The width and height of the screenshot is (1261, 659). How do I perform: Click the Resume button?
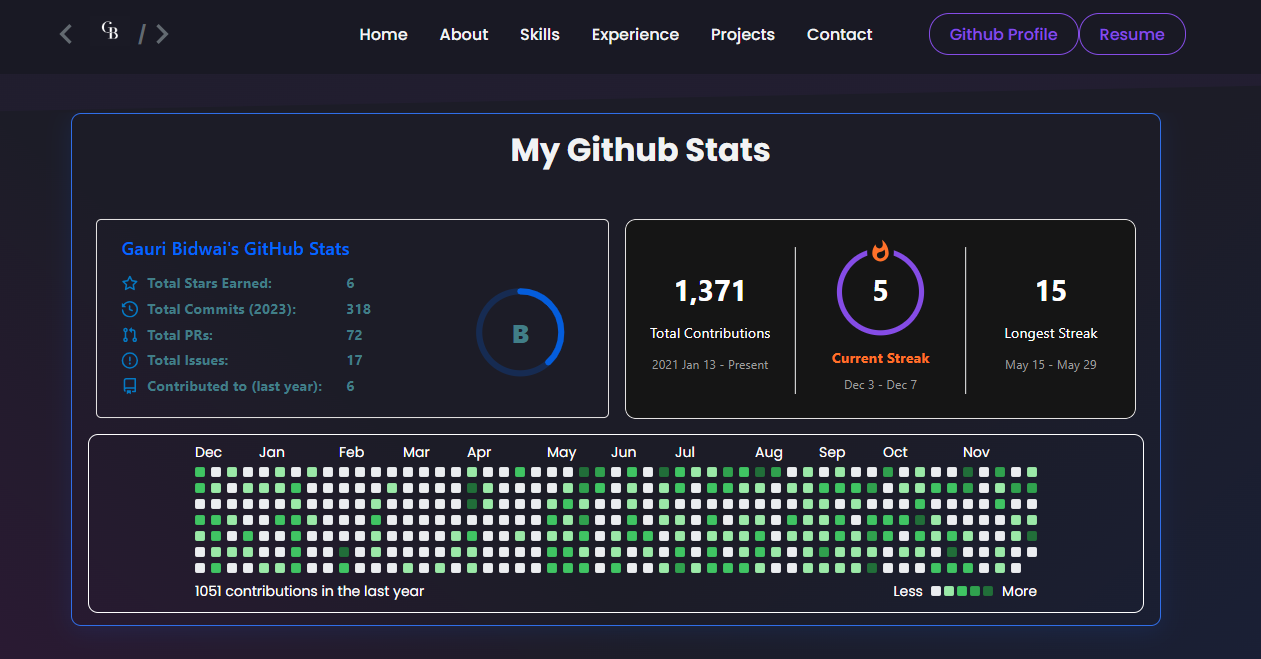point(1132,34)
